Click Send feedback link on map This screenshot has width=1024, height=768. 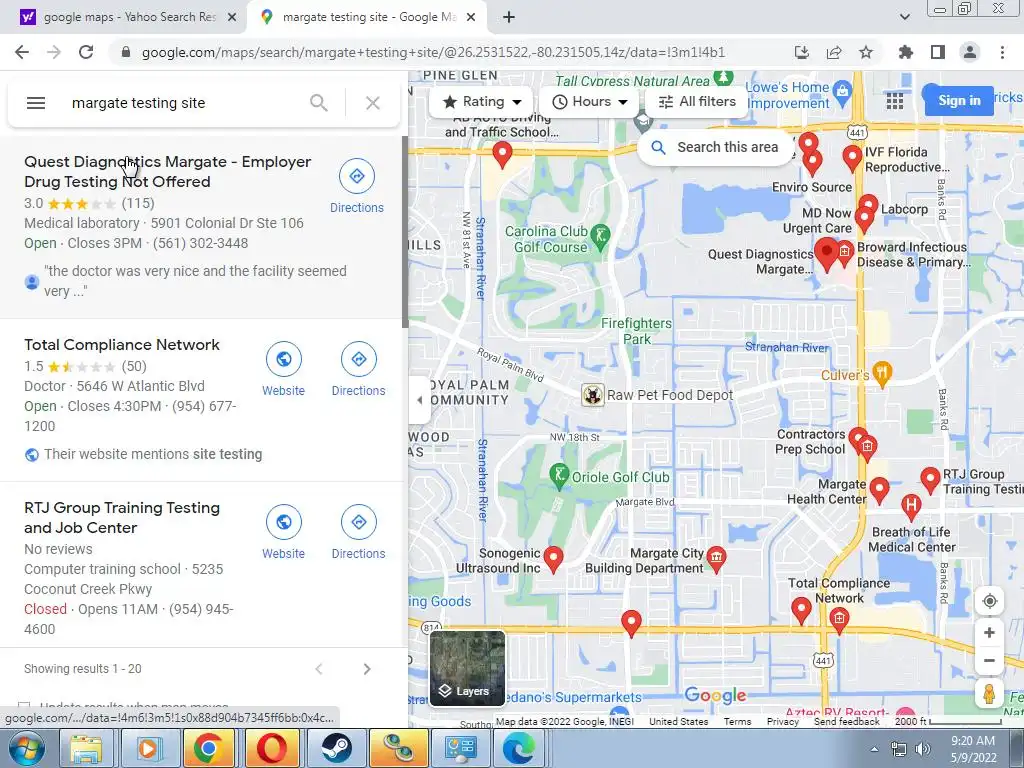[x=846, y=722]
